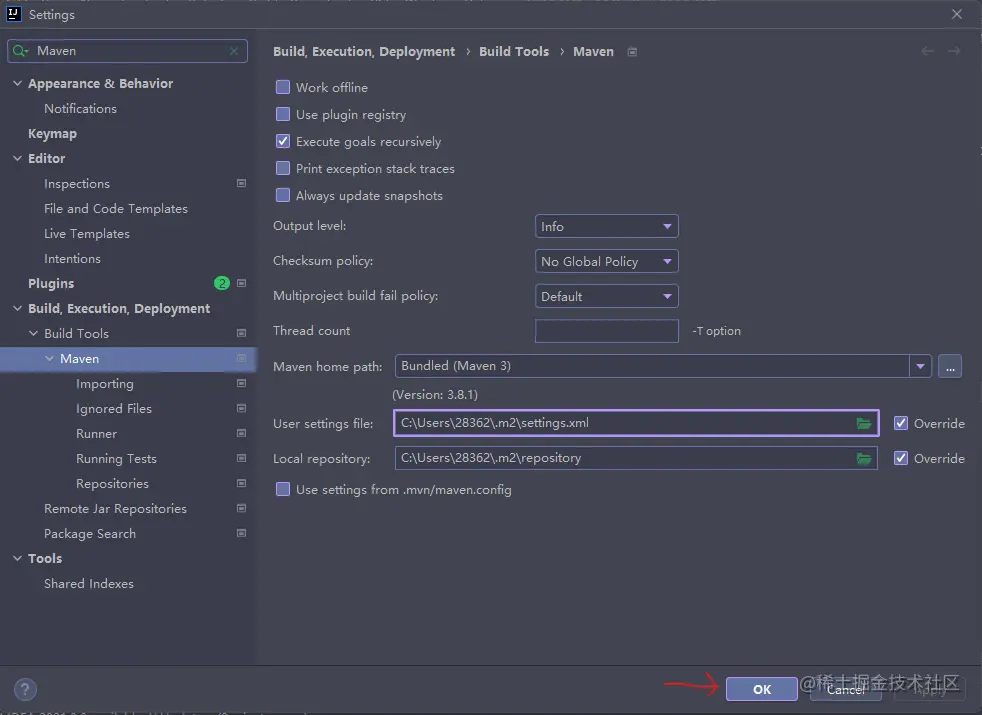Close the Settings dialog
The image size is (982, 715).
[x=957, y=14]
